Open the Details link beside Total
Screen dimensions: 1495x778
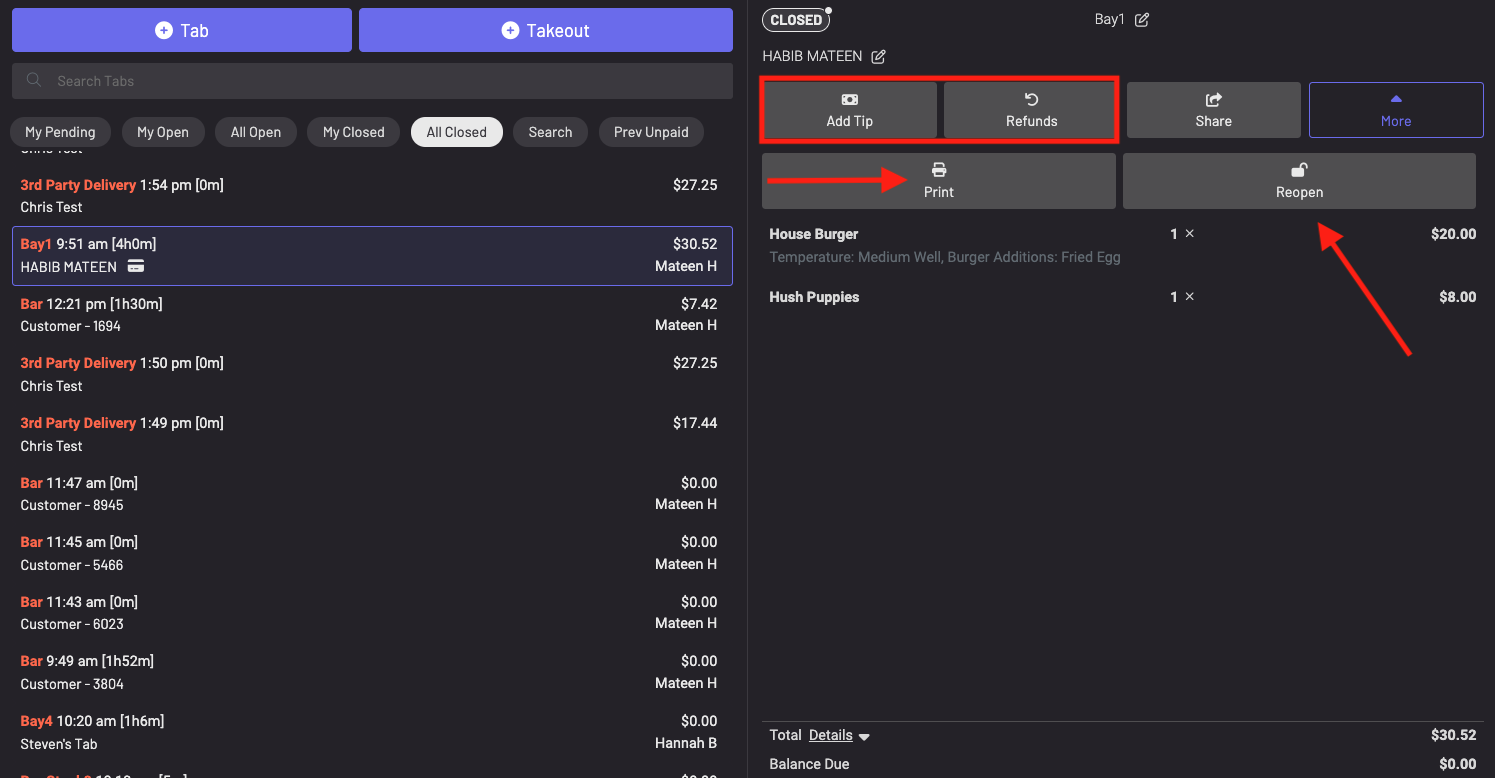pos(830,735)
